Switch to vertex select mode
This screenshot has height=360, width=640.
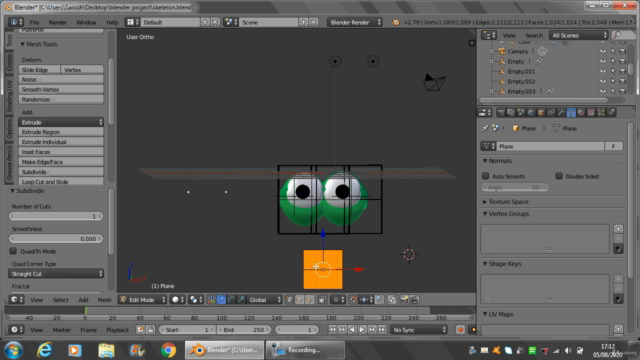289,300
